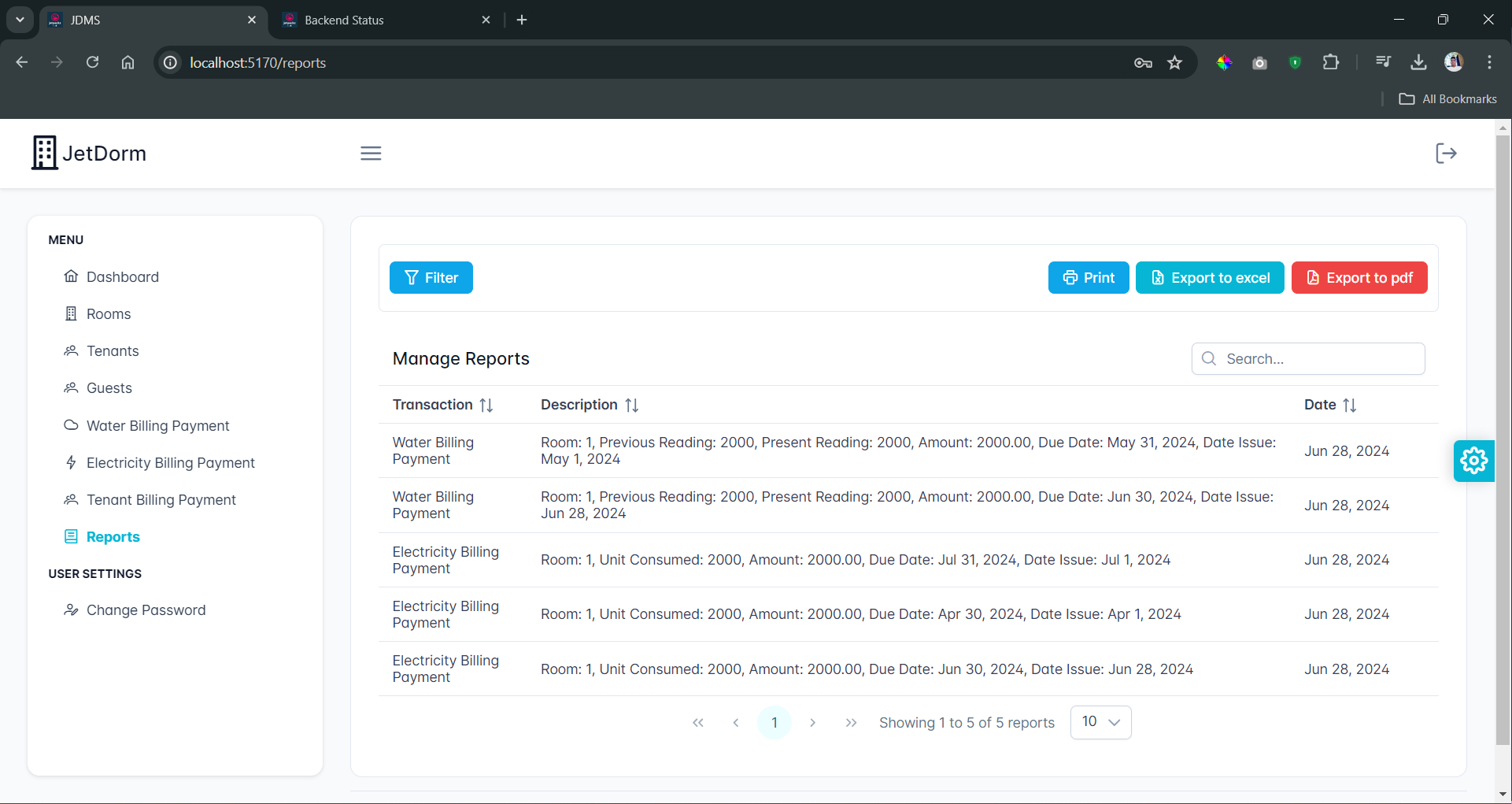Open browser extensions puzzle icon
This screenshot has height=804, width=1512.
coord(1331,62)
